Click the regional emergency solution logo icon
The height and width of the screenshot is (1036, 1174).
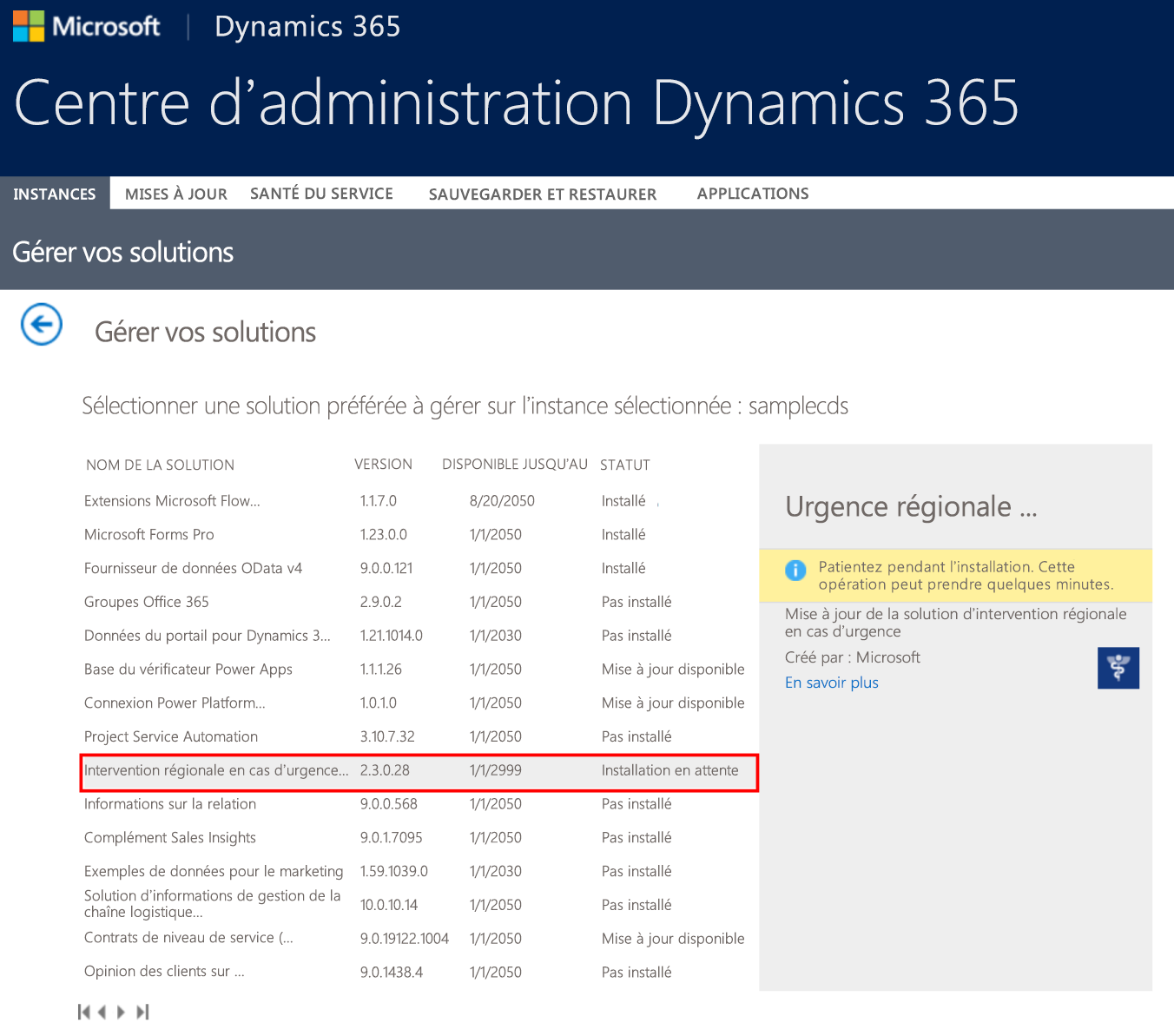tap(1118, 668)
